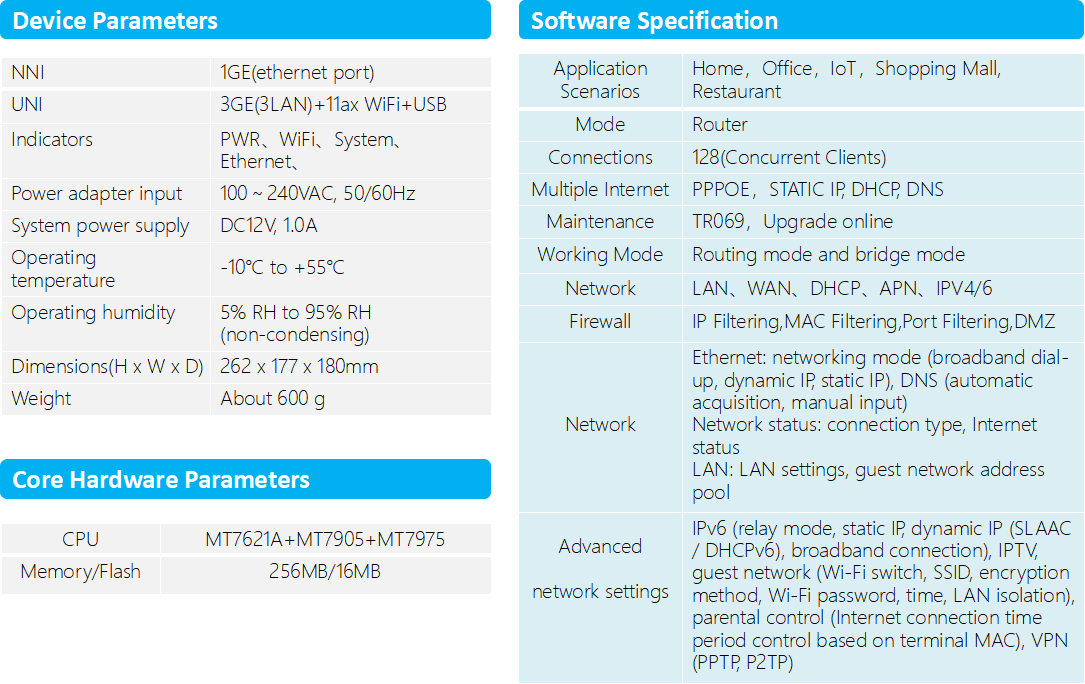
Task: Click the Mode value Router
Action: pos(720,125)
